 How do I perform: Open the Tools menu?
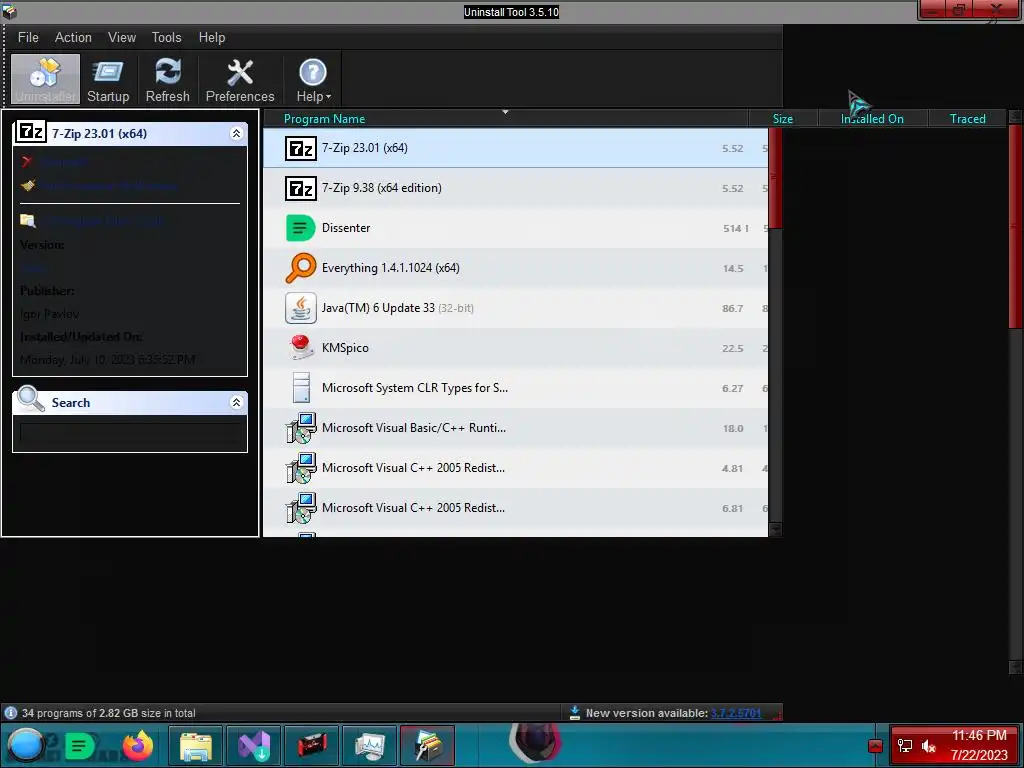click(x=167, y=37)
